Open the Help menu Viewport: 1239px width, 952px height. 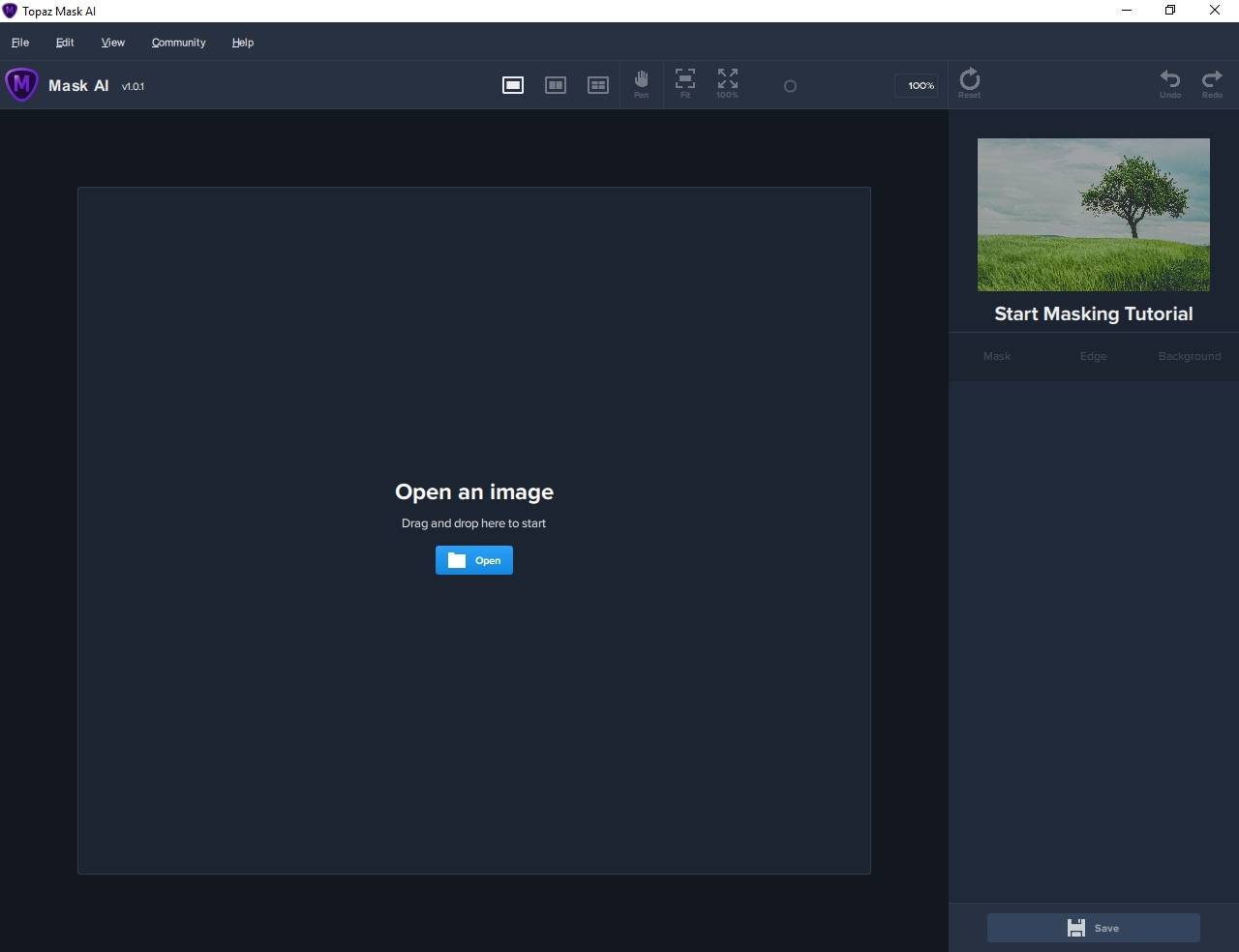[243, 43]
